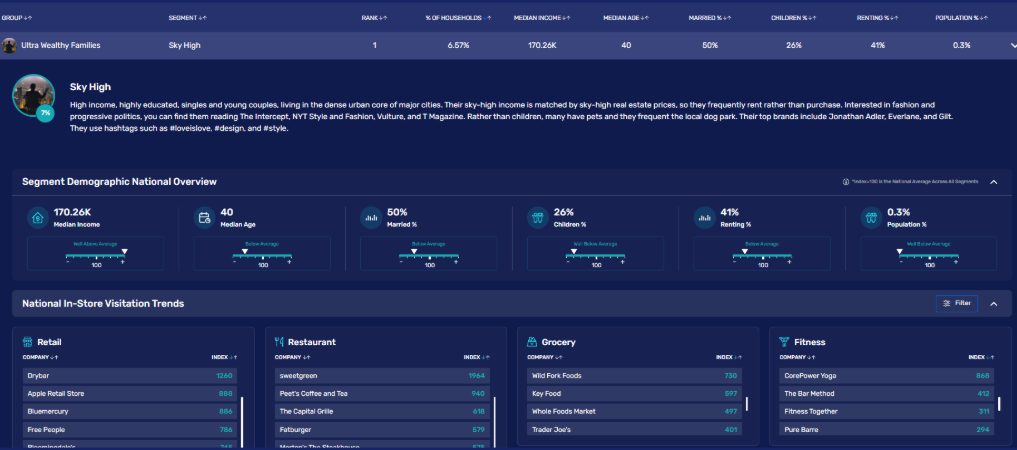Screen dimensions: 1017x450
Task: Select The Capital Grille row
Action: [382, 411]
